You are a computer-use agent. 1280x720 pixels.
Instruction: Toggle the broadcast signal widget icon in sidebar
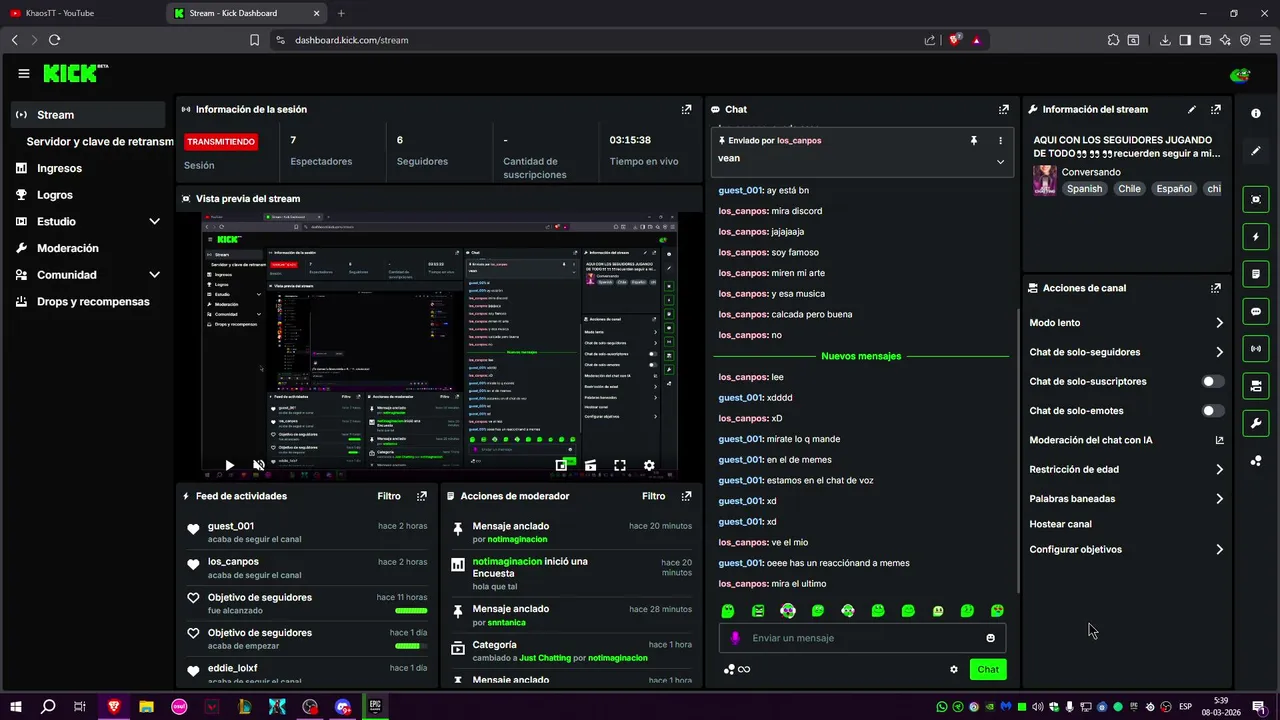pos(1256,348)
